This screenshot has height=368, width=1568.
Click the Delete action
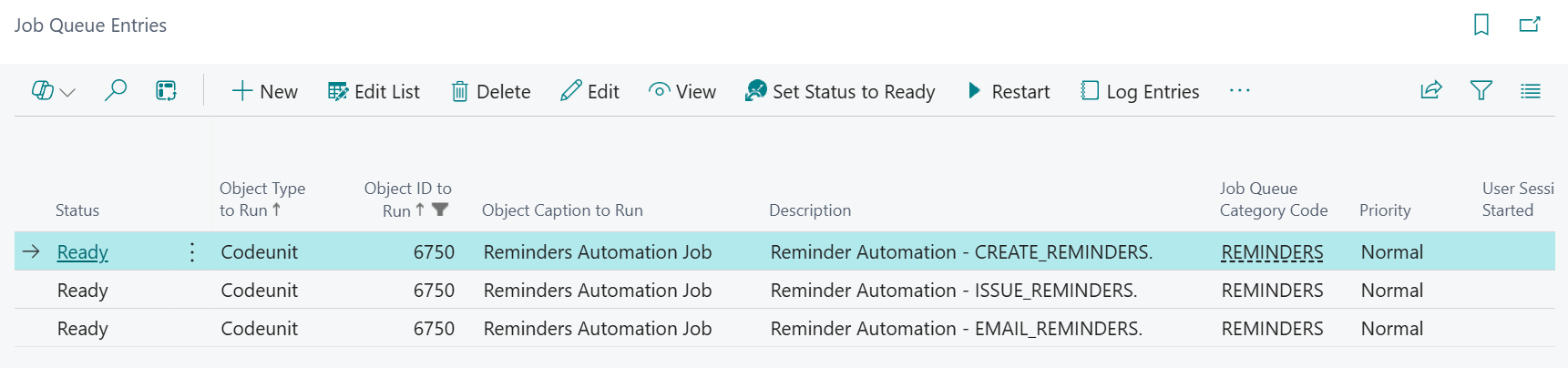tap(491, 91)
